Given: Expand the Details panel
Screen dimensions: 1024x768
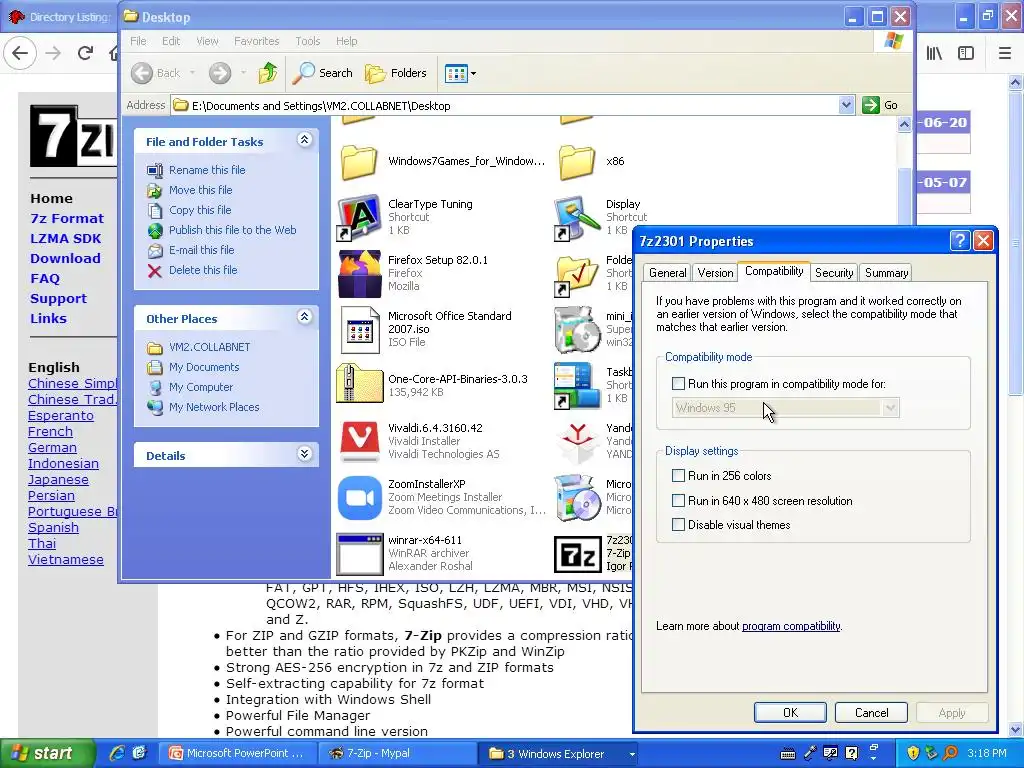Looking at the screenshot, I should (304, 454).
